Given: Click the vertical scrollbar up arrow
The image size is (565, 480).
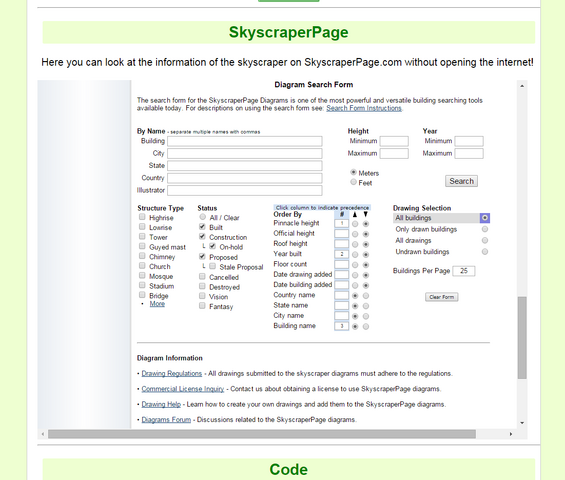Looking at the screenshot, I should click(522, 86).
